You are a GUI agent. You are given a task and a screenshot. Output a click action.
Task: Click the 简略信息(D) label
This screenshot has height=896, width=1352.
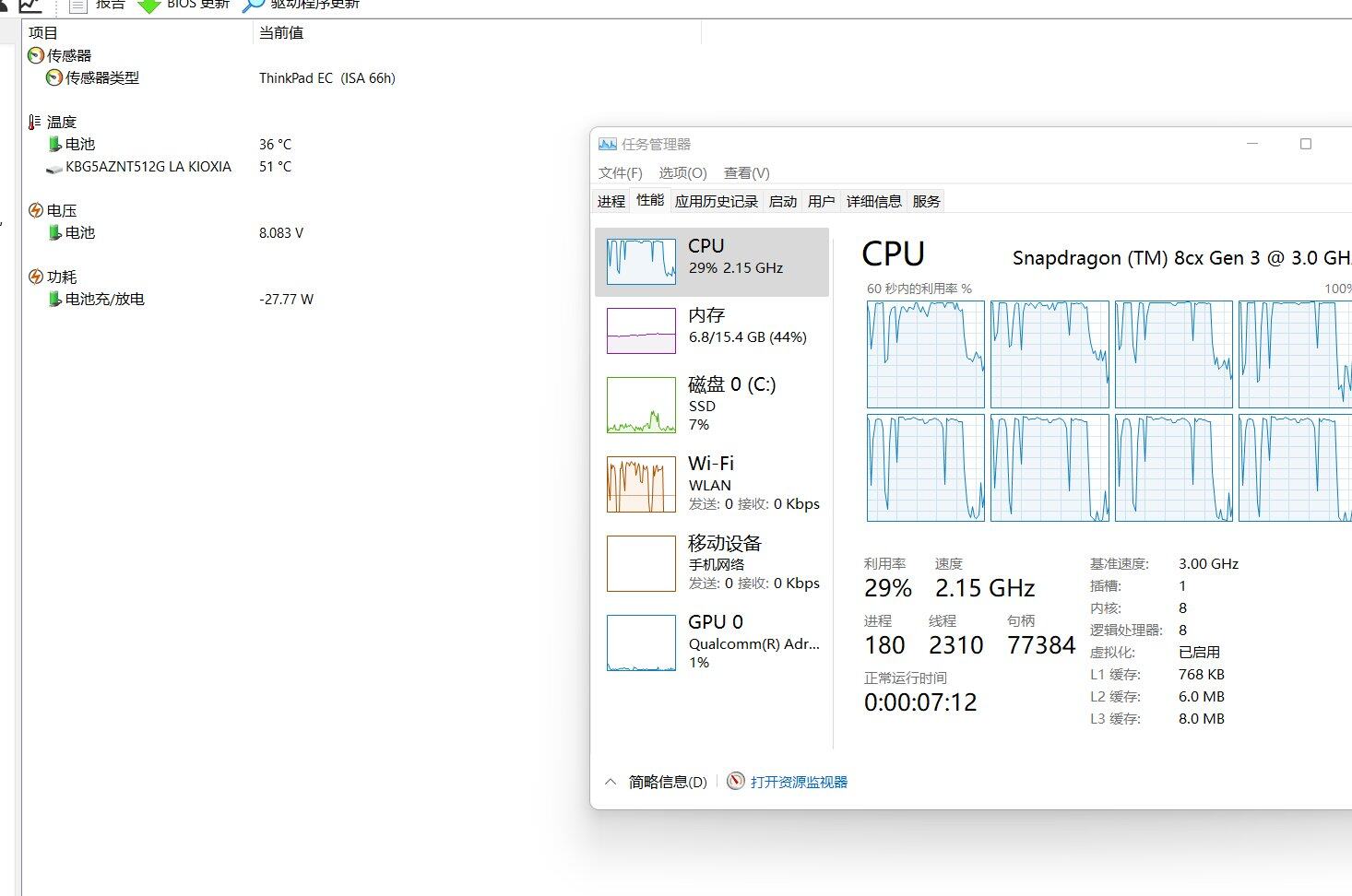[668, 783]
